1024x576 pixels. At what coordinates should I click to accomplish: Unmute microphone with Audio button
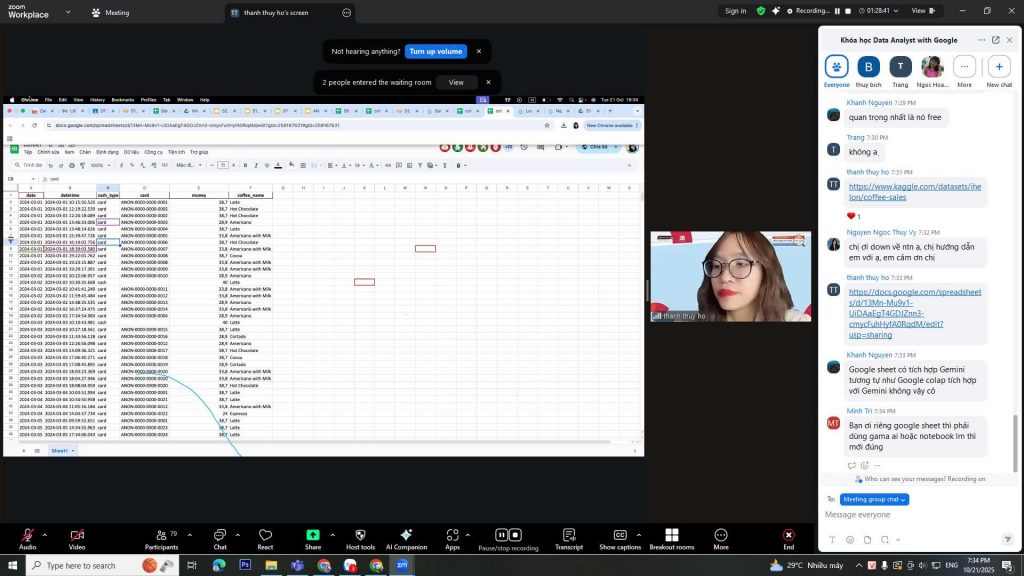(x=27, y=539)
